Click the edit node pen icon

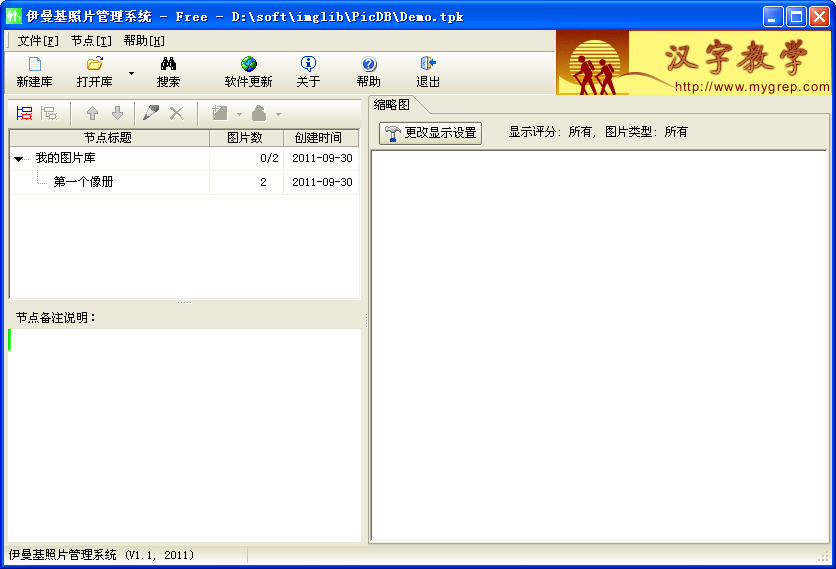pos(151,113)
